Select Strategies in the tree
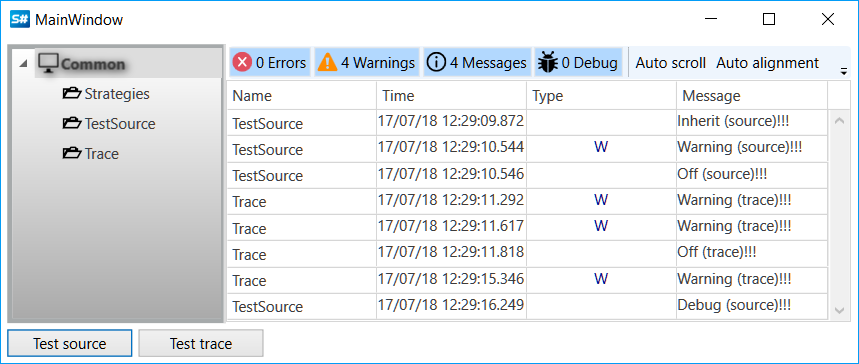 pyautogui.click(x=117, y=94)
